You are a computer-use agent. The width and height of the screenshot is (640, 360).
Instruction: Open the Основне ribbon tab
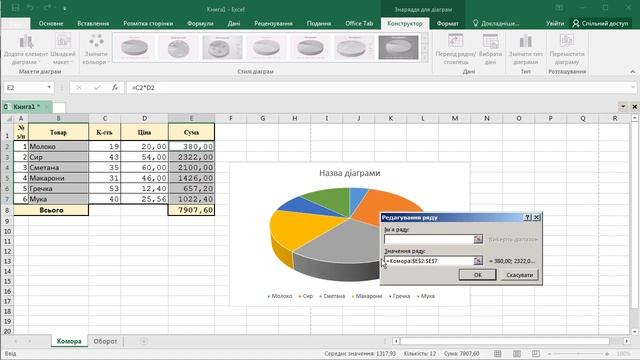coord(51,23)
